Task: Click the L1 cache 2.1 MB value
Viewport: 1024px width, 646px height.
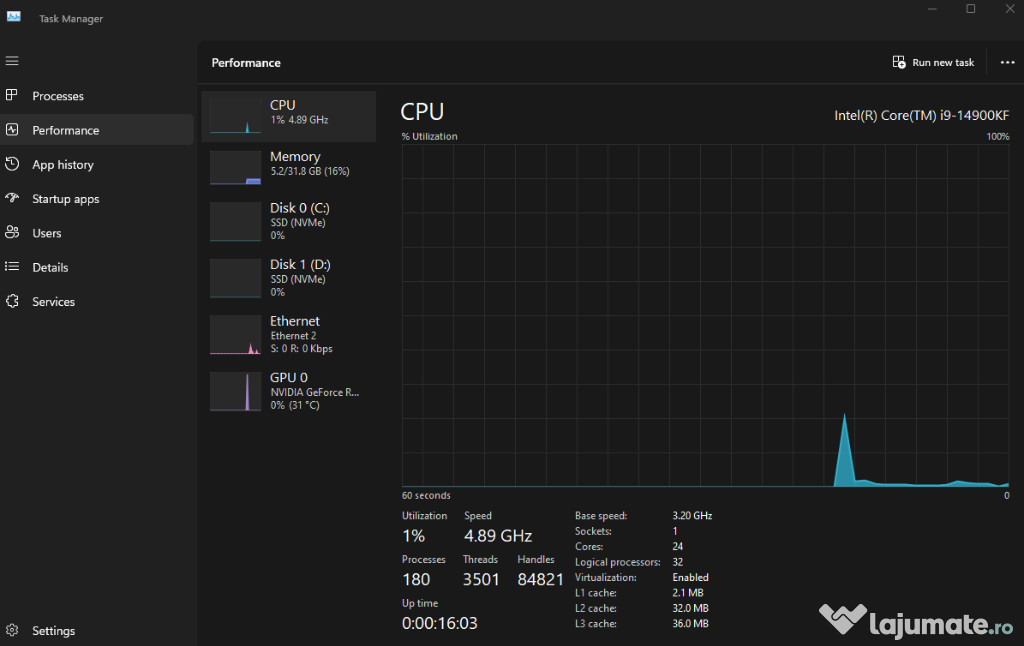Action: tap(688, 593)
